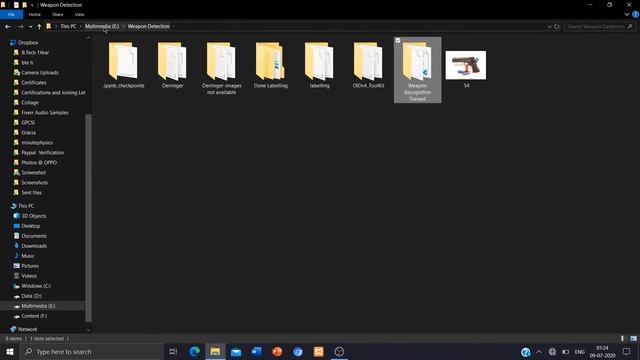Open Certificates folder in the sidebar
640x360 pixels.
tap(33, 82)
